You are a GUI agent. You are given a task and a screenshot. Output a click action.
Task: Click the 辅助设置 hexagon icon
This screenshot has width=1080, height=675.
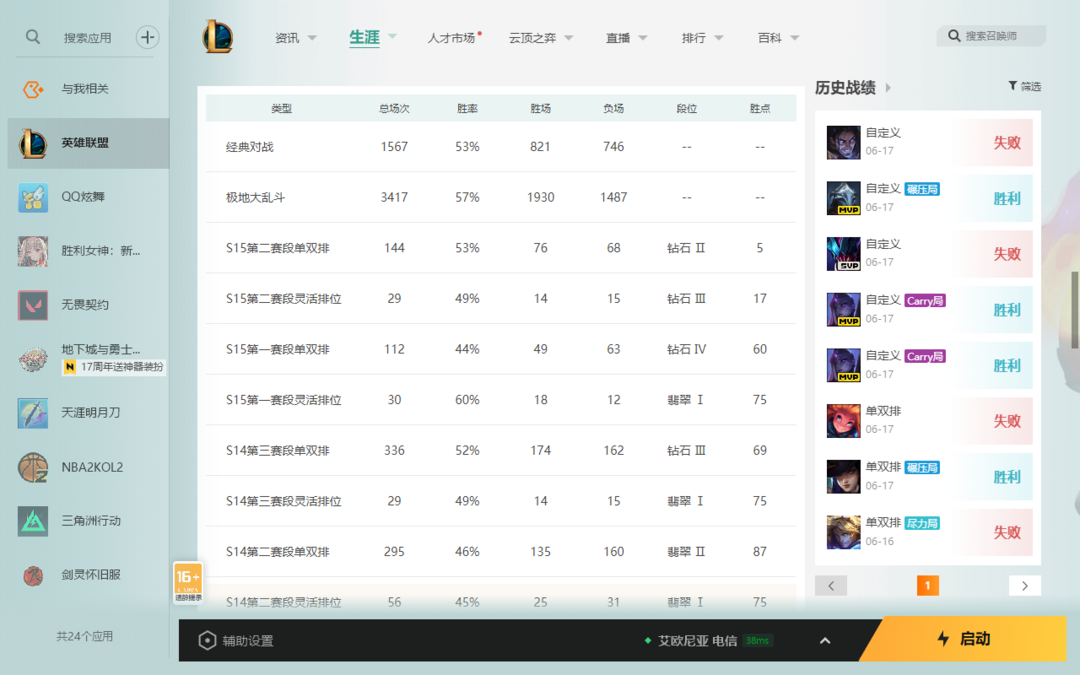pos(207,641)
